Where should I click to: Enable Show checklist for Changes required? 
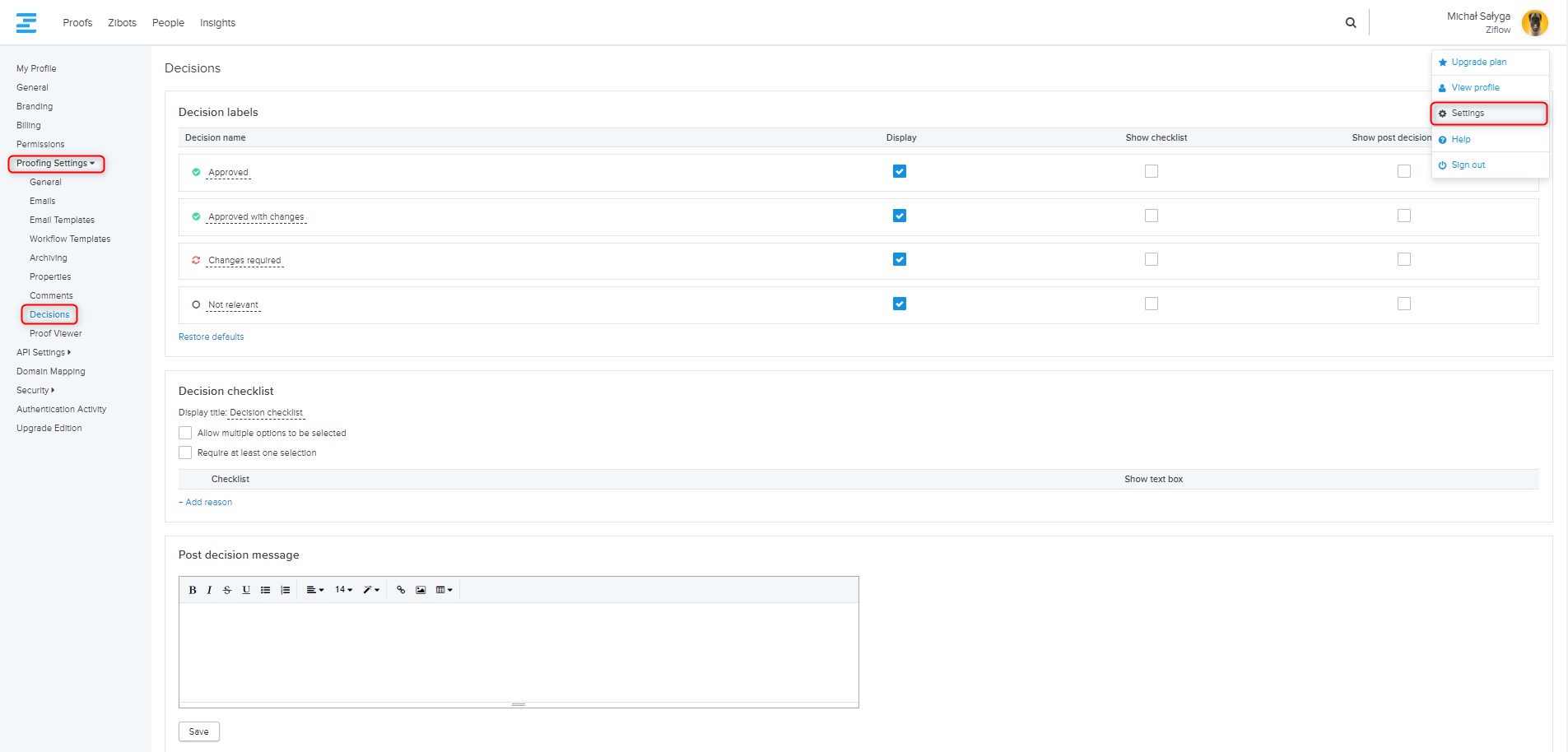point(1152,259)
